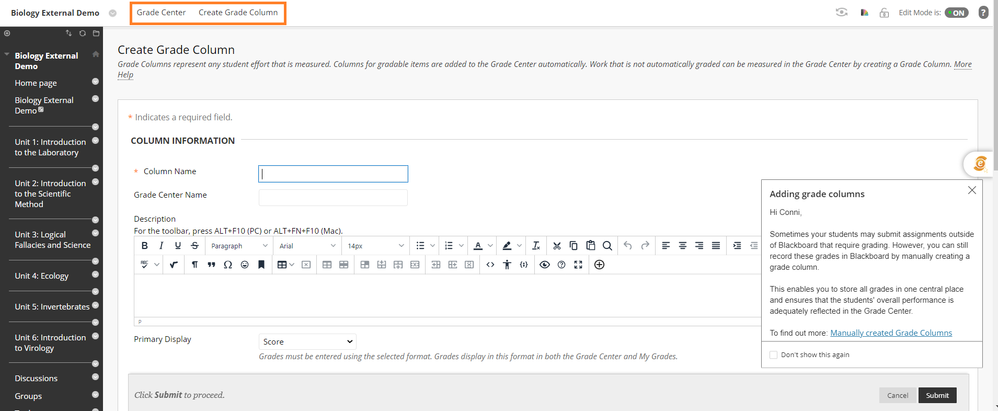Image resolution: width=998 pixels, height=411 pixels.
Task: Expand the Biology External Demo course menu
Action: [113, 13]
